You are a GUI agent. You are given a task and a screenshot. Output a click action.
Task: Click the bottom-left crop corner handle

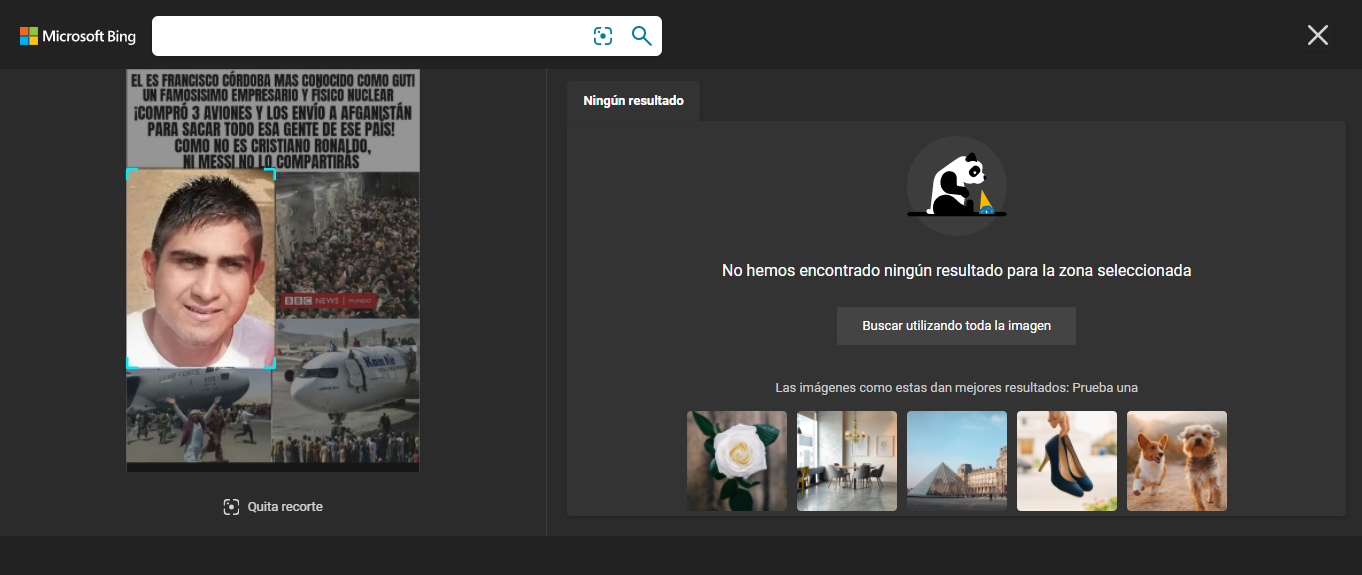[130, 365]
